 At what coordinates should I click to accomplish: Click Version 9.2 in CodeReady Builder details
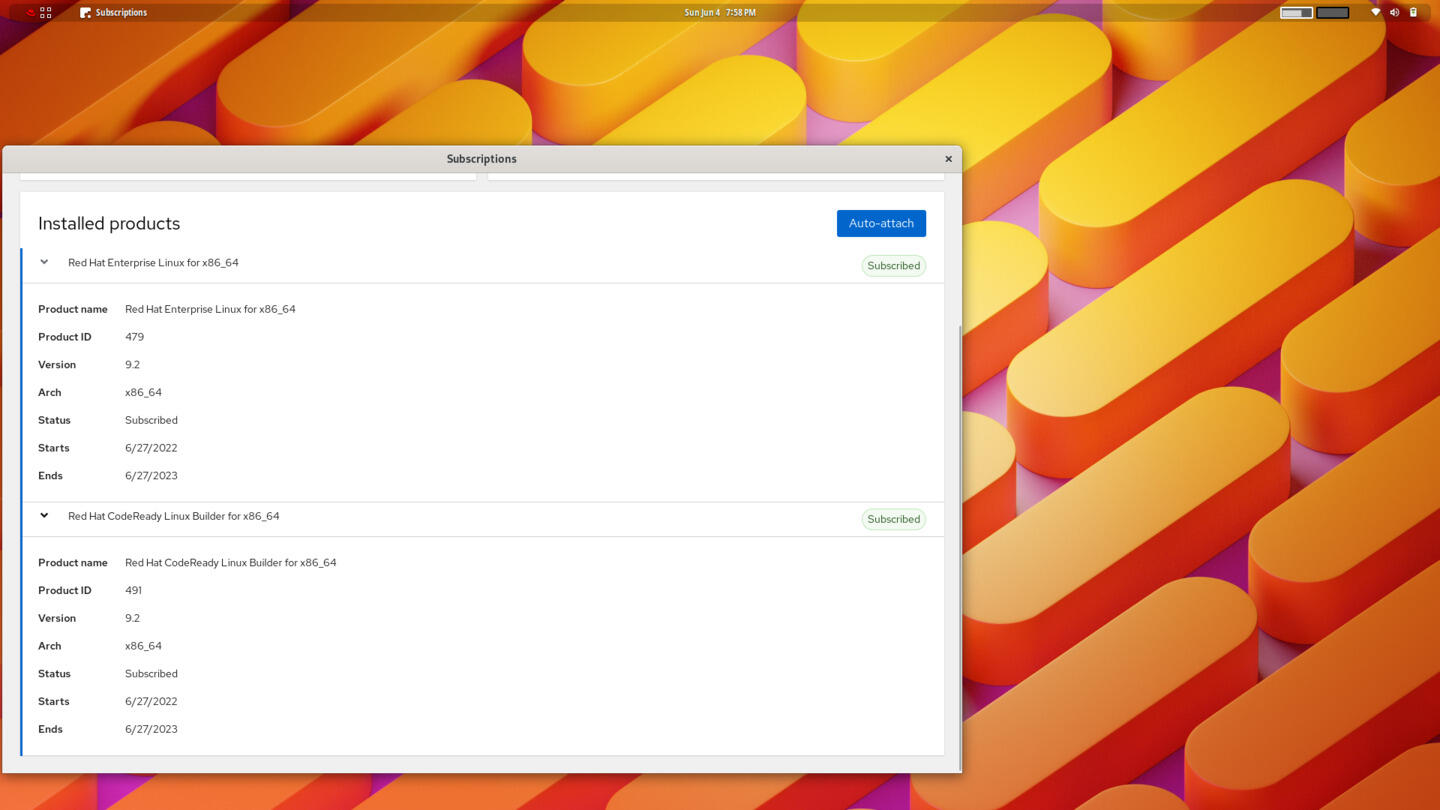pyautogui.click(x=132, y=618)
